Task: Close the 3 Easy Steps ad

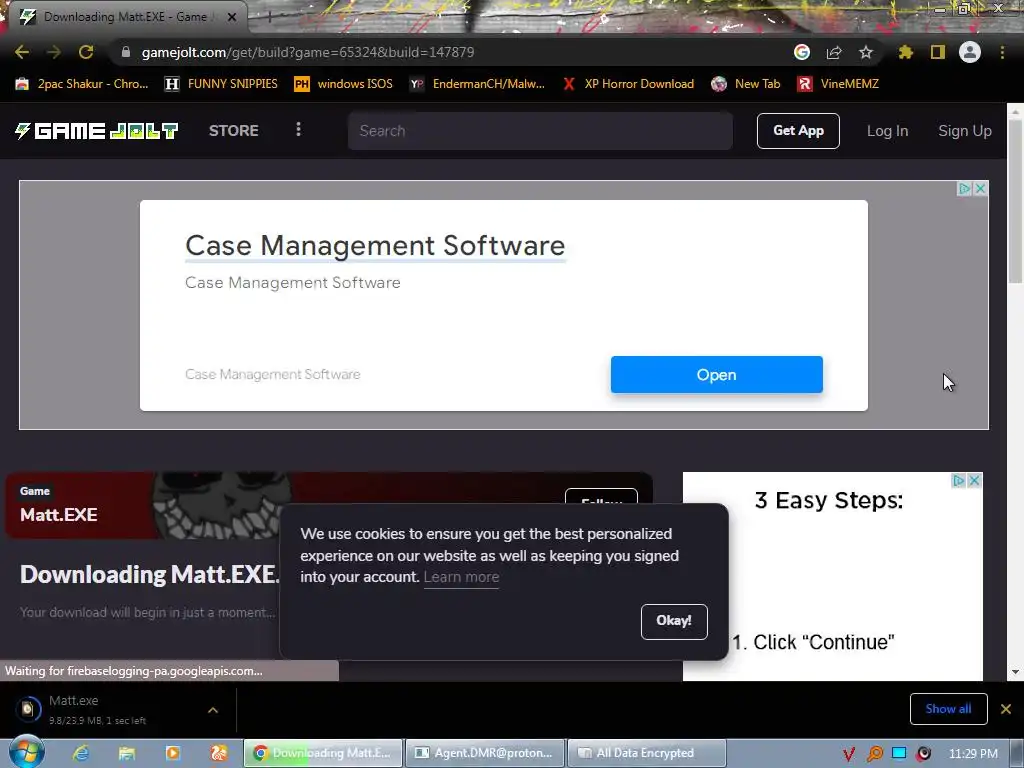Action: [x=974, y=481]
